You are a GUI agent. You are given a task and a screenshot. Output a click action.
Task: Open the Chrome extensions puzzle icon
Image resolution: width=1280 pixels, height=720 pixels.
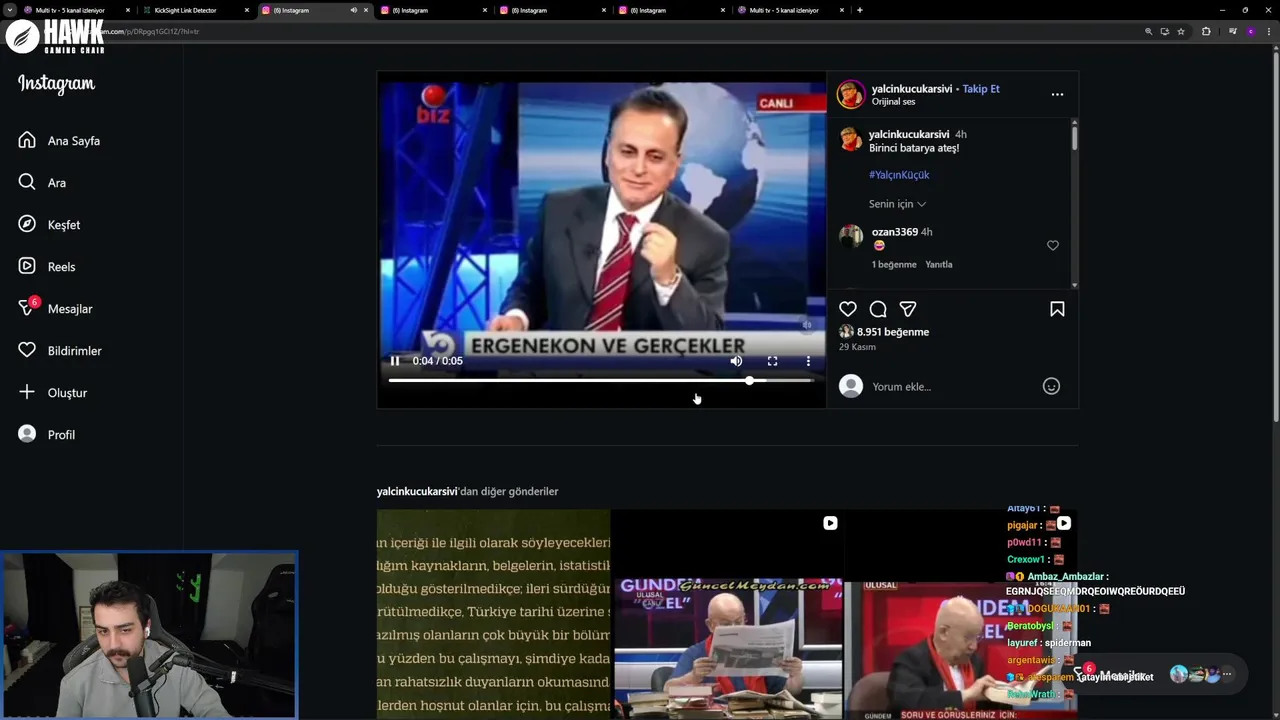click(1206, 31)
